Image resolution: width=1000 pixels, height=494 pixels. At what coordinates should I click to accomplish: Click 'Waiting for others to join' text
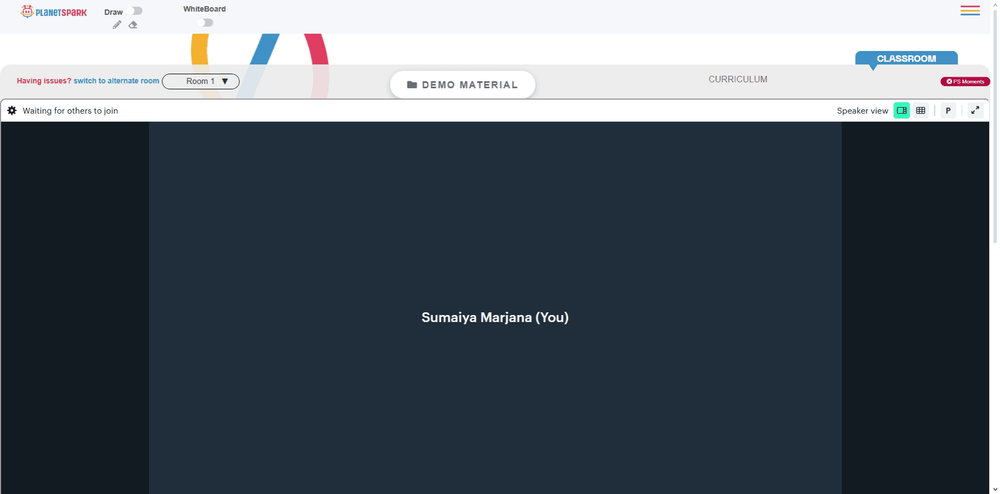tap(70, 111)
